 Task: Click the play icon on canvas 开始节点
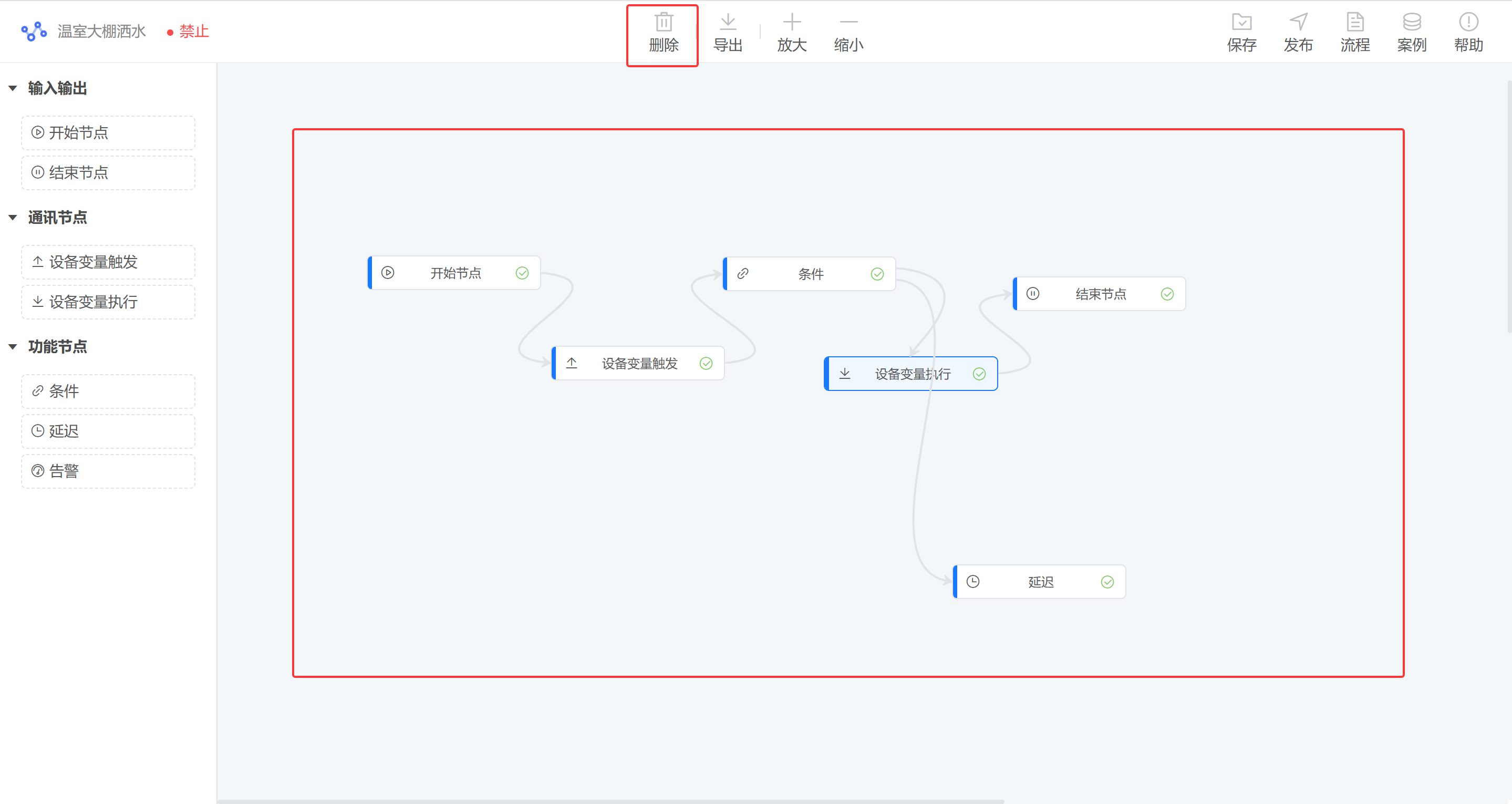pyautogui.click(x=388, y=273)
